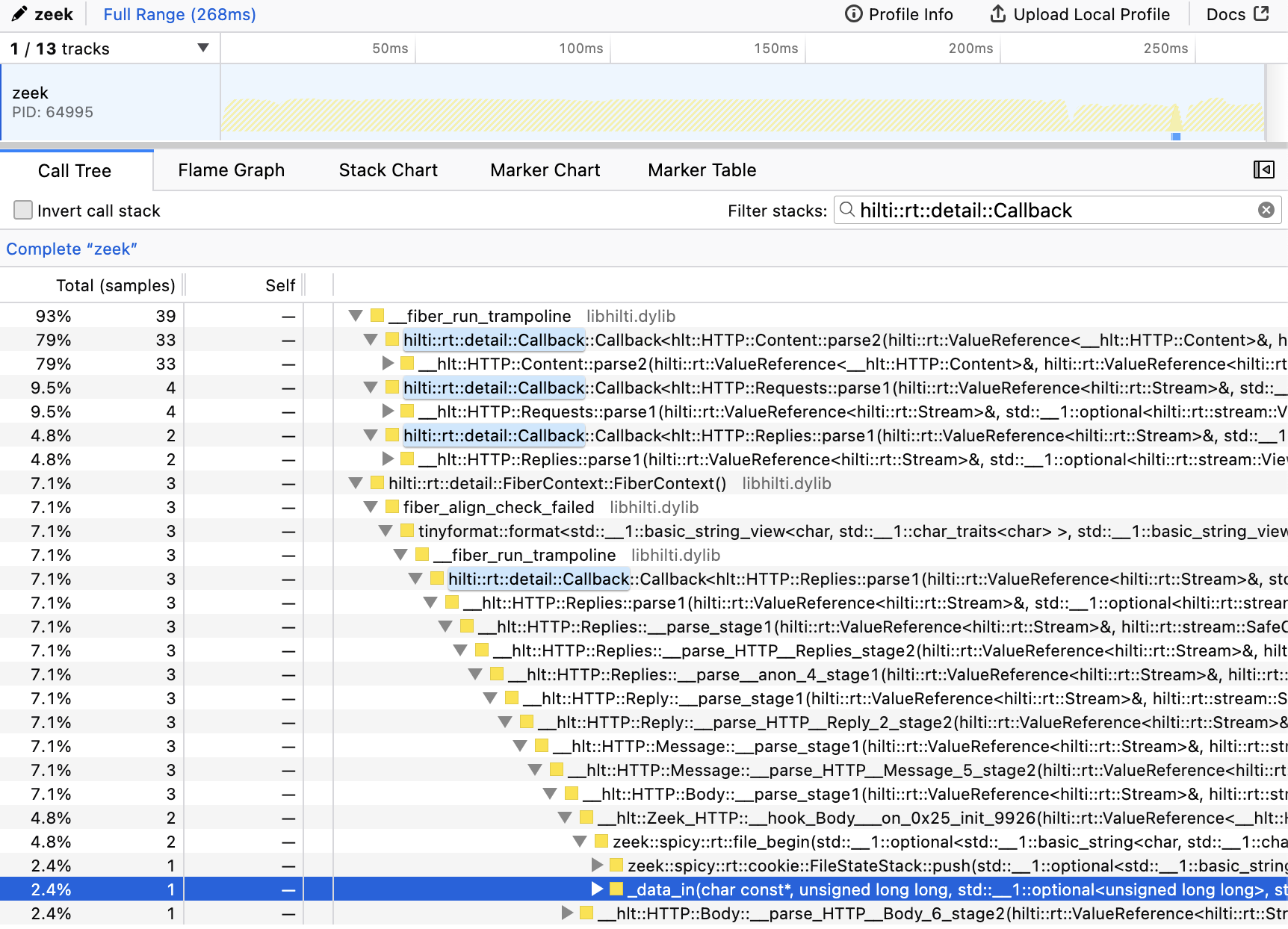
Task: Expand __hlt::HTTP::Content::parse2 row
Action: pyautogui.click(x=387, y=364)
